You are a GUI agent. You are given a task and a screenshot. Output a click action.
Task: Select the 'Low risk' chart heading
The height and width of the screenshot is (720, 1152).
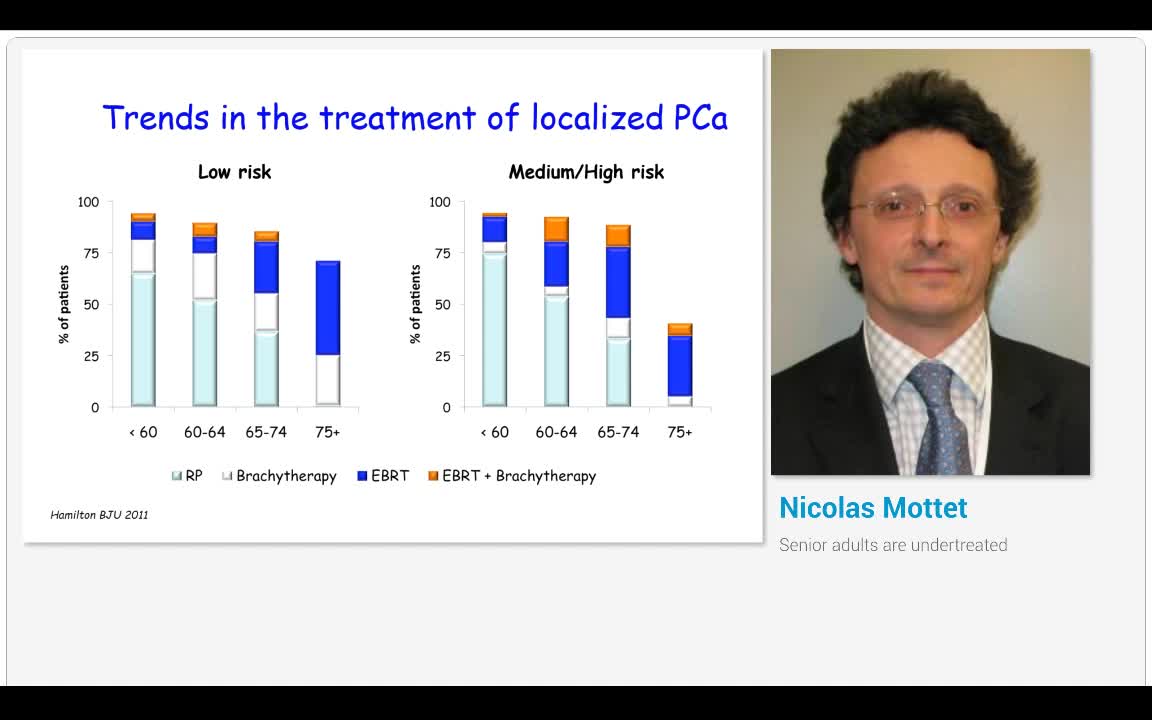click(x=234, y=172)
